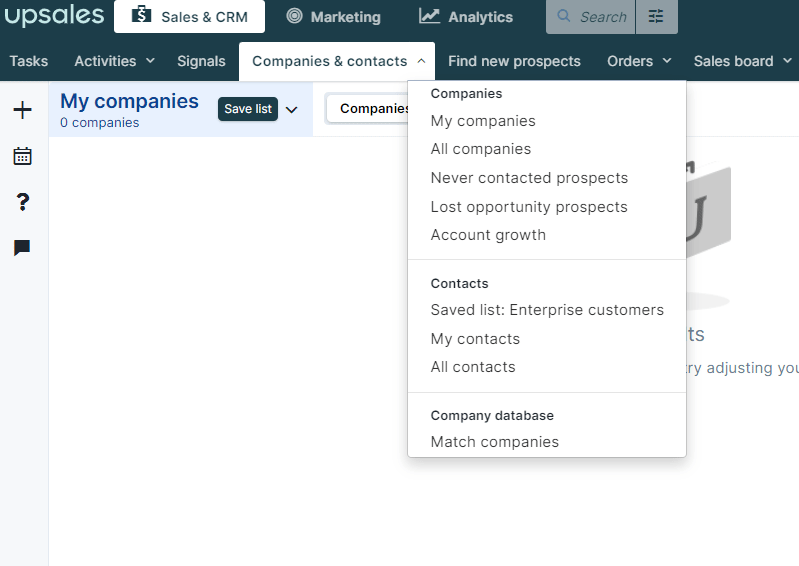Viewport: 799px width, 566px height.
Task: Open Saved list: Enterprise customers
Action: pyautogui.click(x=547, y=310)
